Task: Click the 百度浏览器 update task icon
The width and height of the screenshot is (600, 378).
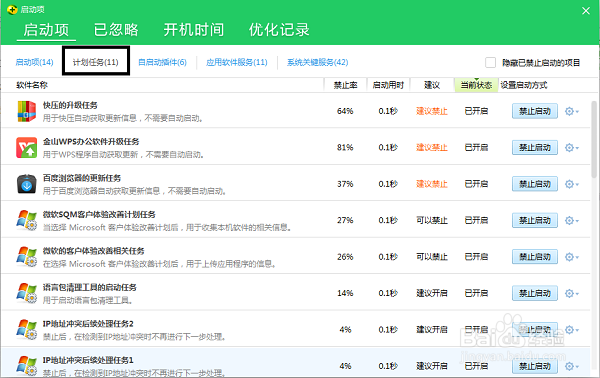Action: (x=27, y=184)
